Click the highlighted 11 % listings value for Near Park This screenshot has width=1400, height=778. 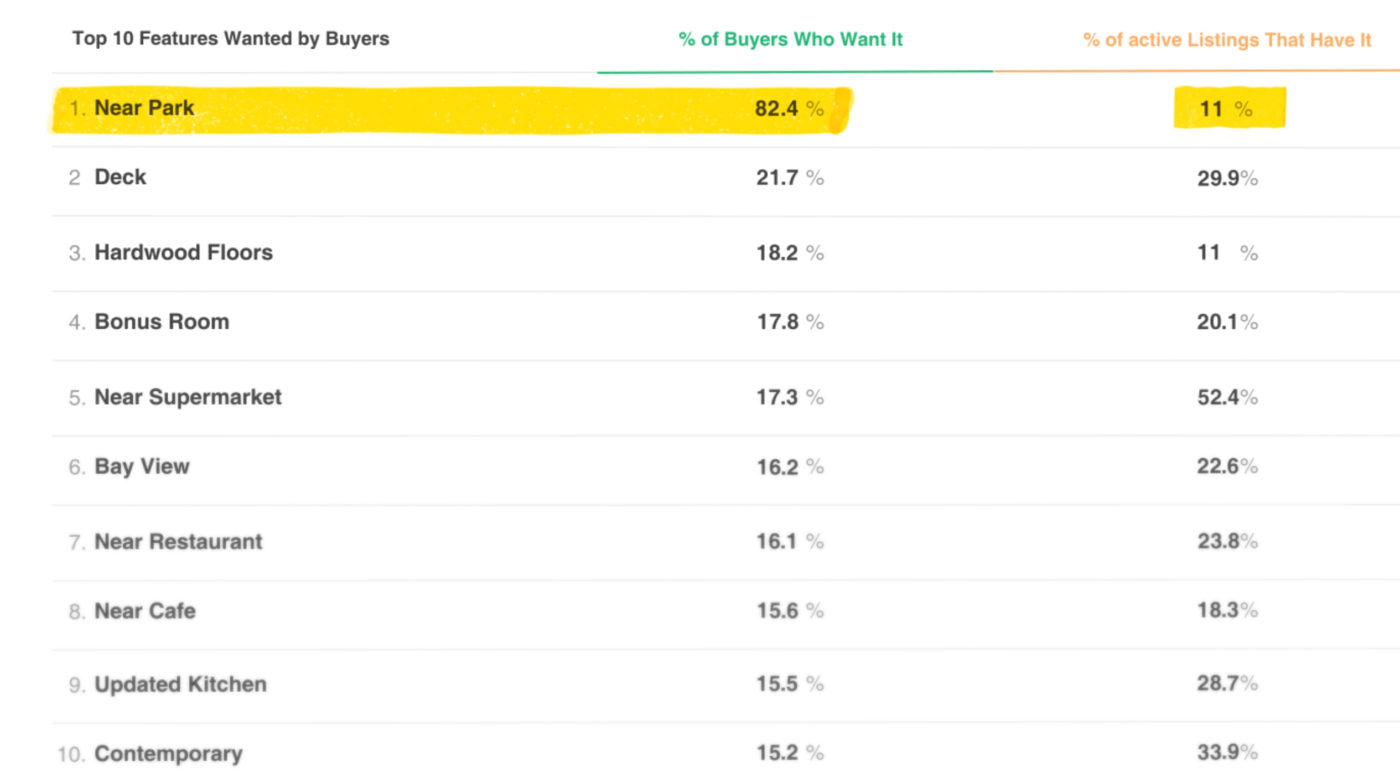[x=1226, y=109]
